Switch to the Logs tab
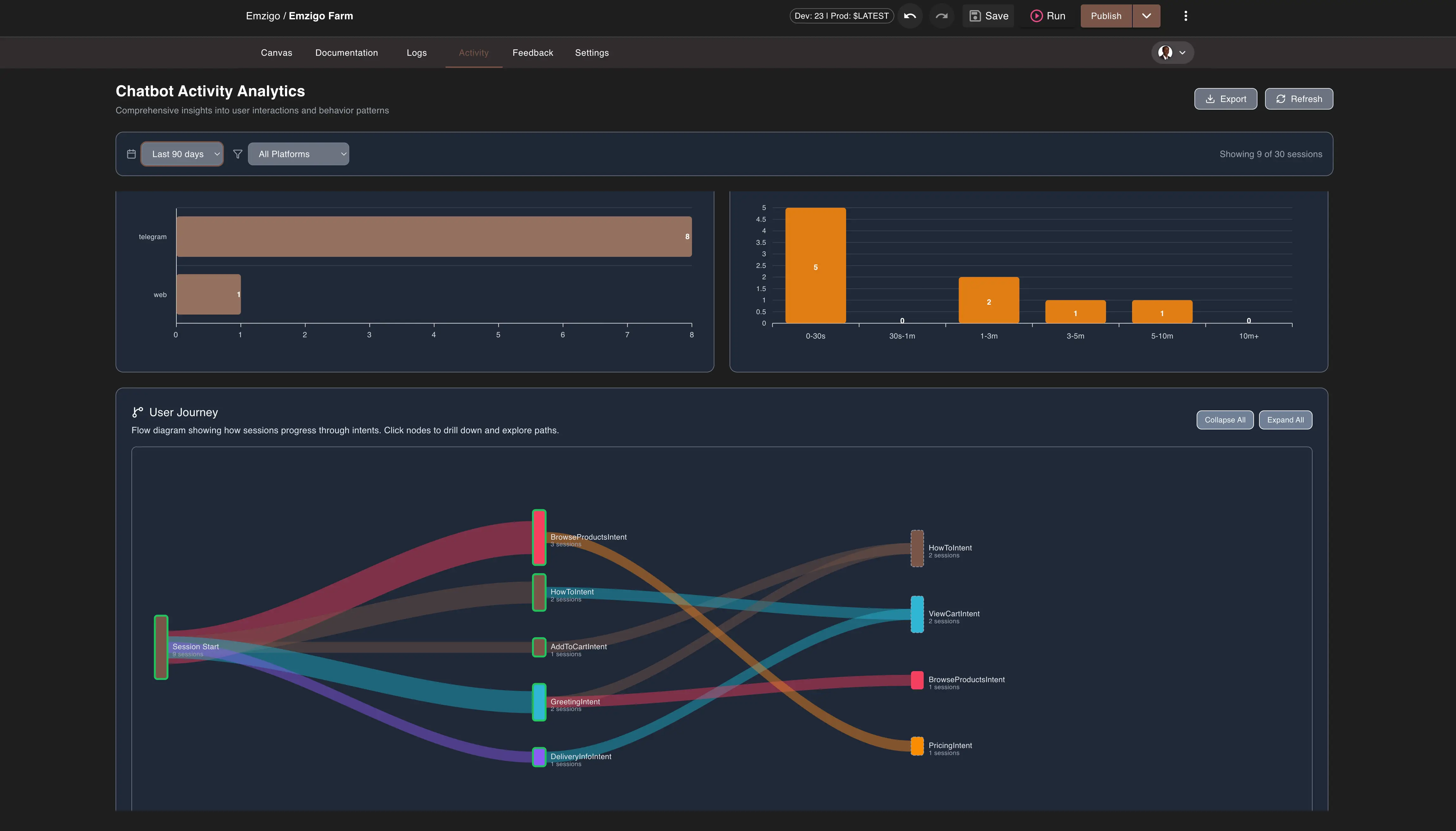 pos(416,53)
